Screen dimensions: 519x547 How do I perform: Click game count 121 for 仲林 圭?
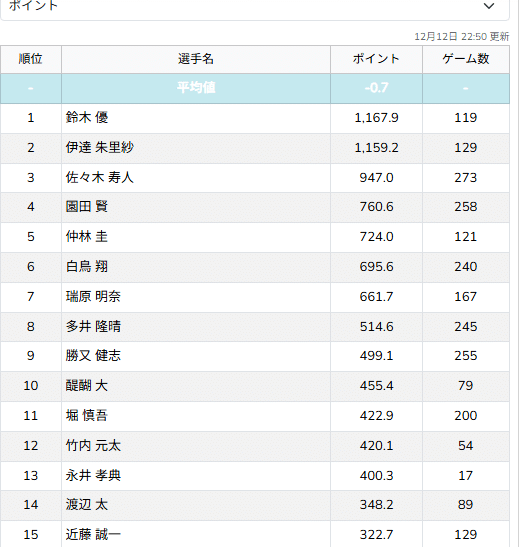[466, 237]
